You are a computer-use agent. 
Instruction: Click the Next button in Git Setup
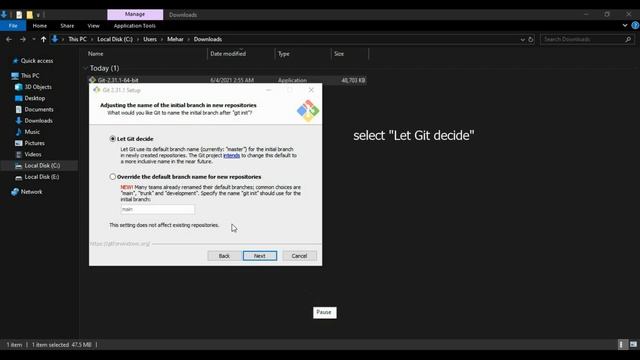[x=260, y=256]
